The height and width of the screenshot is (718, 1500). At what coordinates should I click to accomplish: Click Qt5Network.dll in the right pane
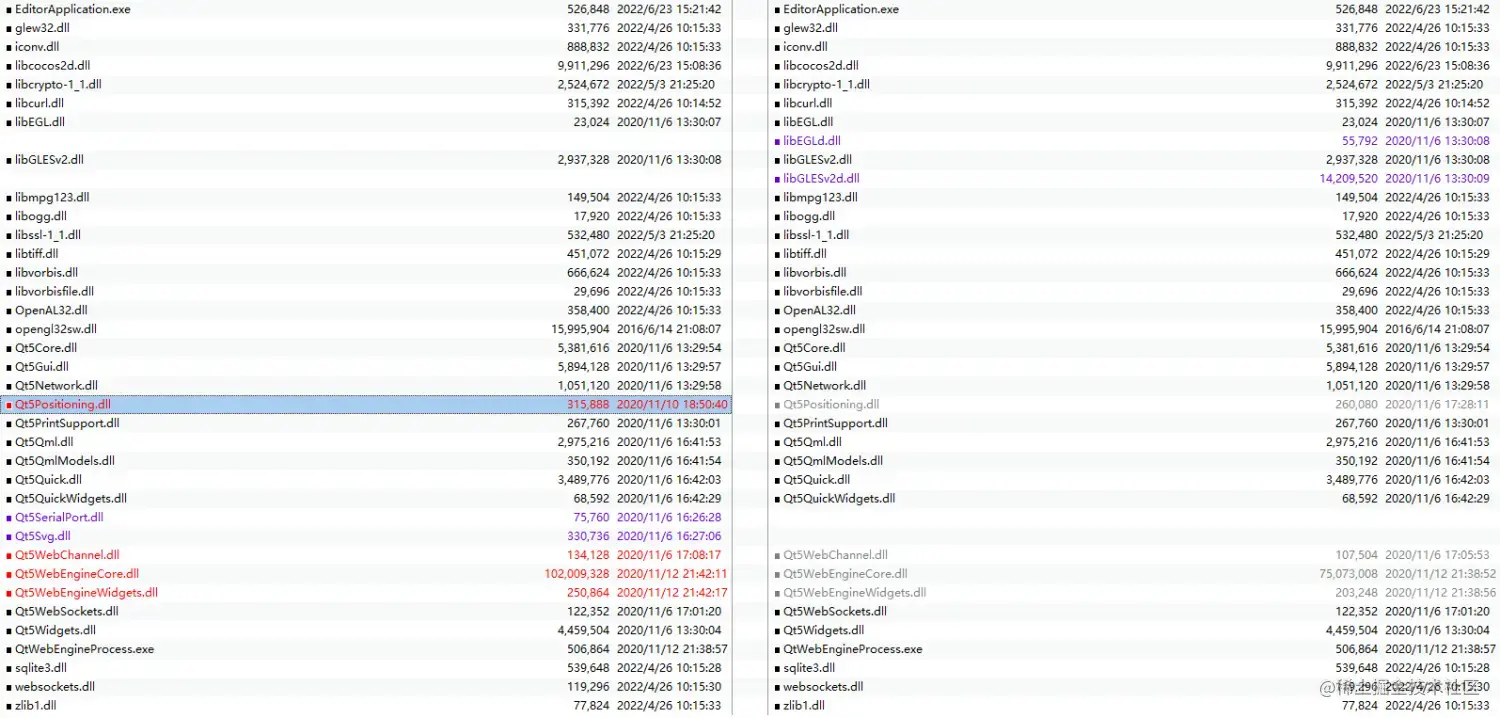824,386
